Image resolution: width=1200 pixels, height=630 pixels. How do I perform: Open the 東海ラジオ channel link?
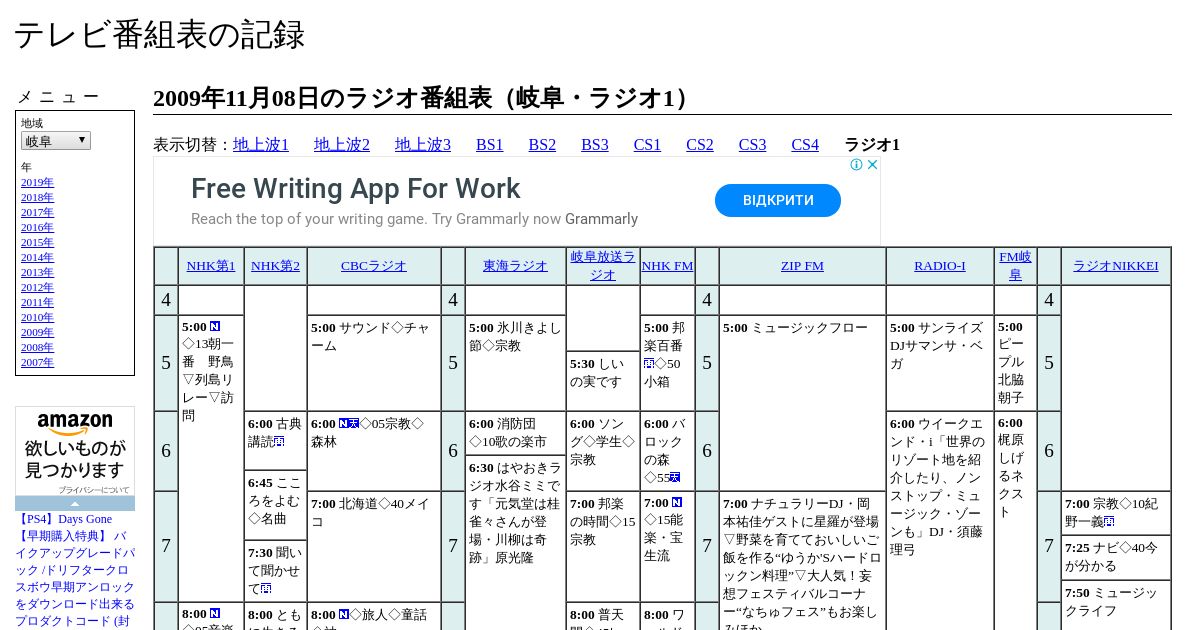(516, 266)
